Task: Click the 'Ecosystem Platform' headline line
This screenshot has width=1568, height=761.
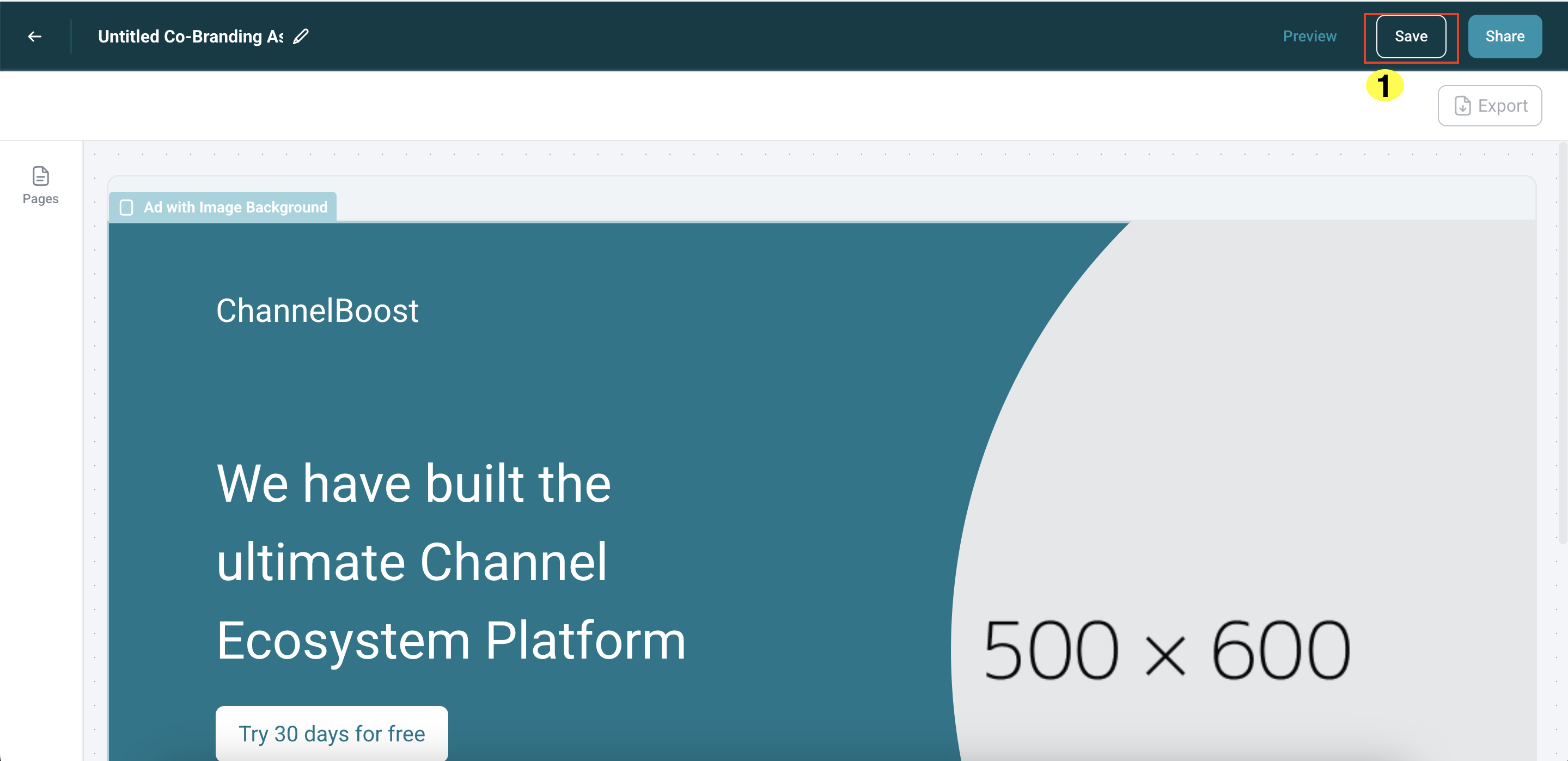Action: coord(451,641)
